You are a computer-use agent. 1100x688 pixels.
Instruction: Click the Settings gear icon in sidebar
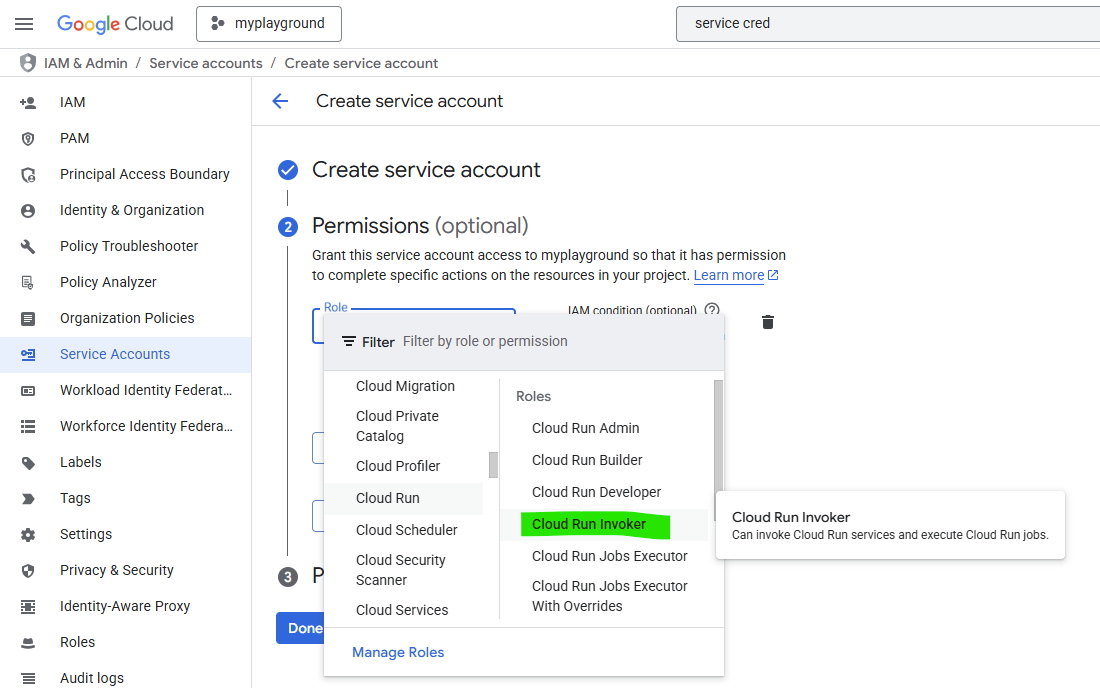click(28, 534)
